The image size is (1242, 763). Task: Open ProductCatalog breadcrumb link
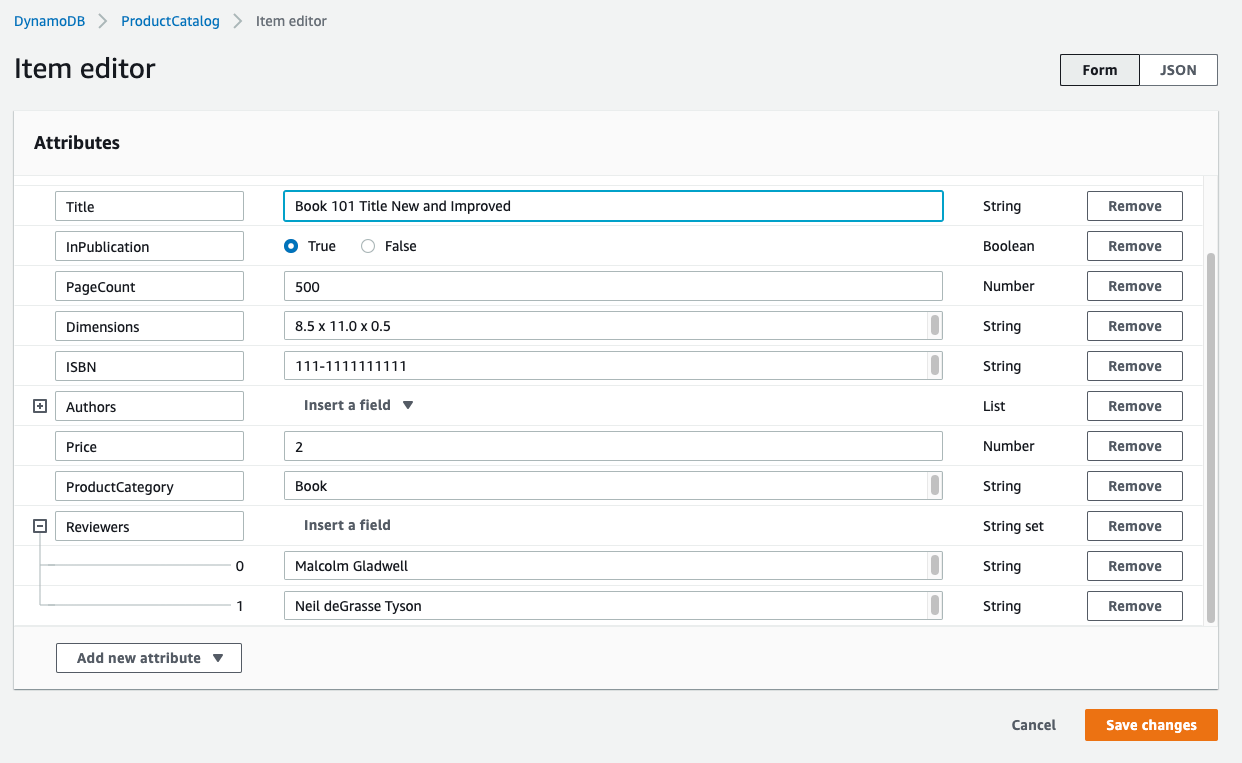click(170, 21)
